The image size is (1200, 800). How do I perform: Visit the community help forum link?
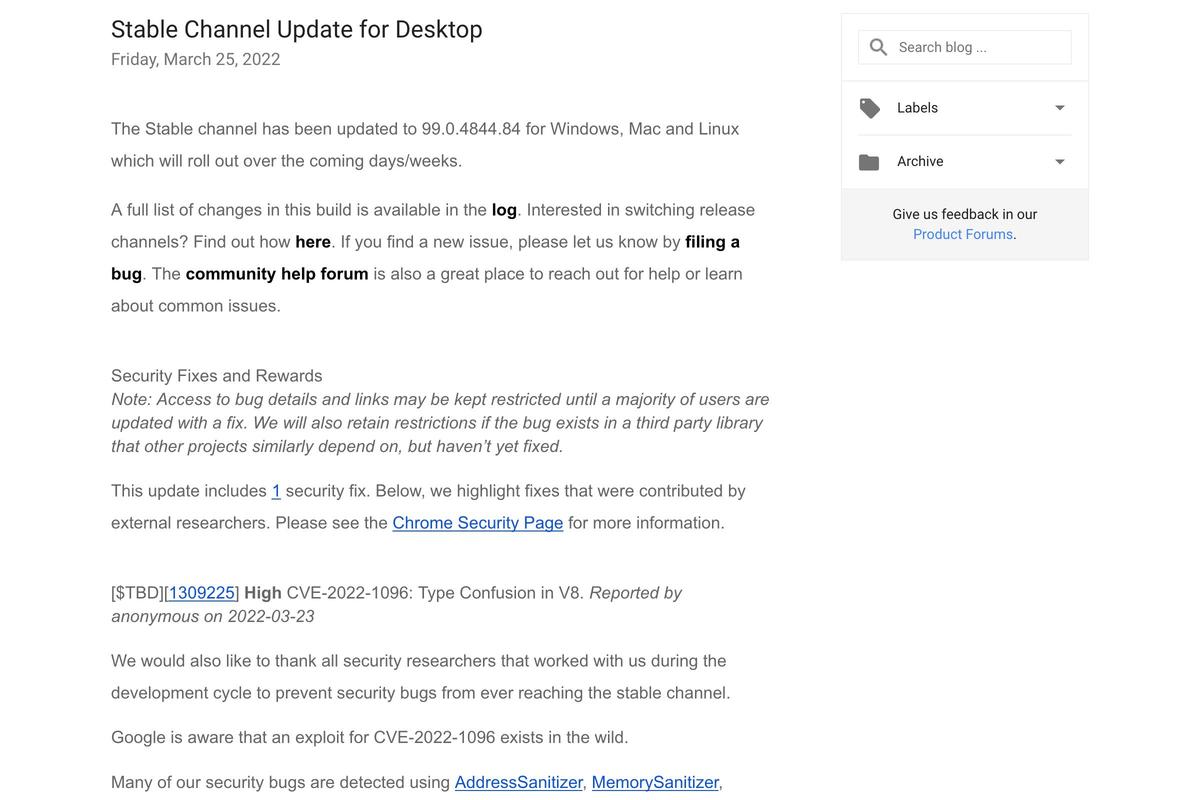tap(277, 274)
